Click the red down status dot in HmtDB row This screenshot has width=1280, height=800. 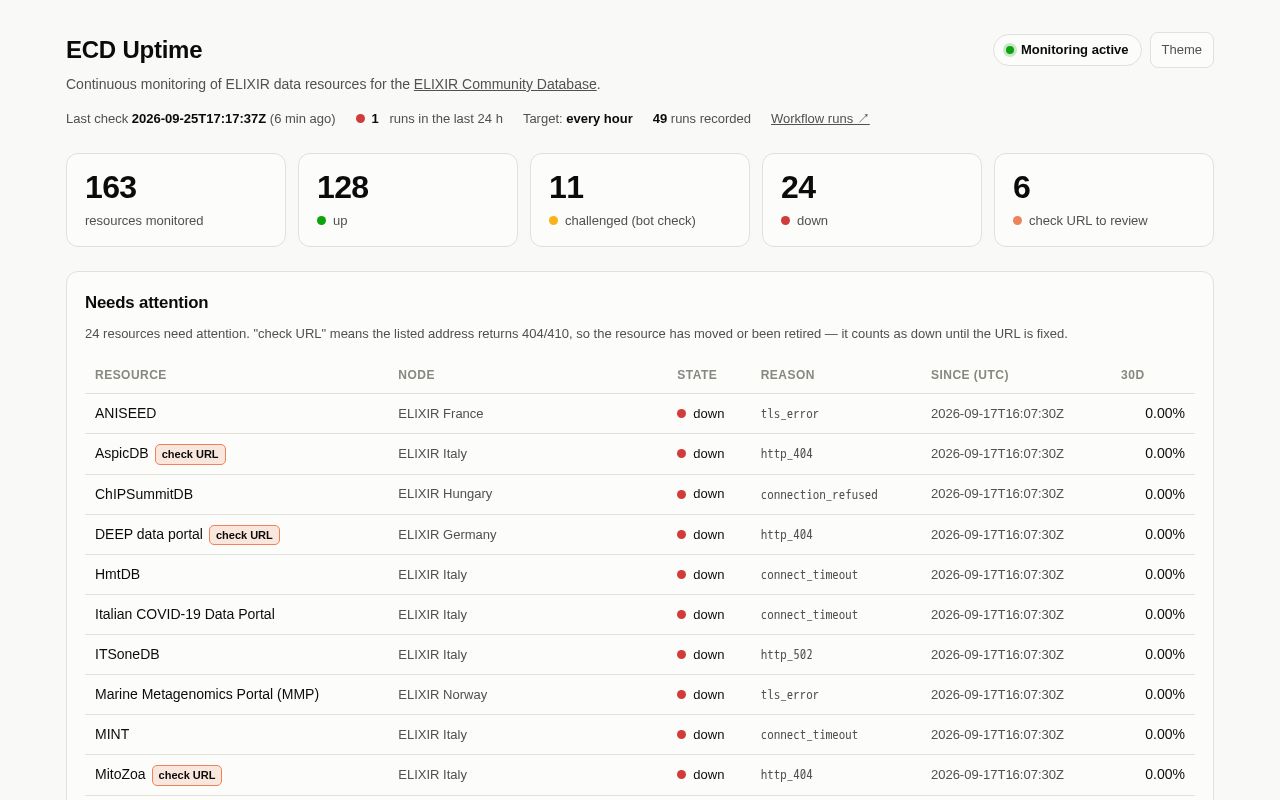pos(682,574)
